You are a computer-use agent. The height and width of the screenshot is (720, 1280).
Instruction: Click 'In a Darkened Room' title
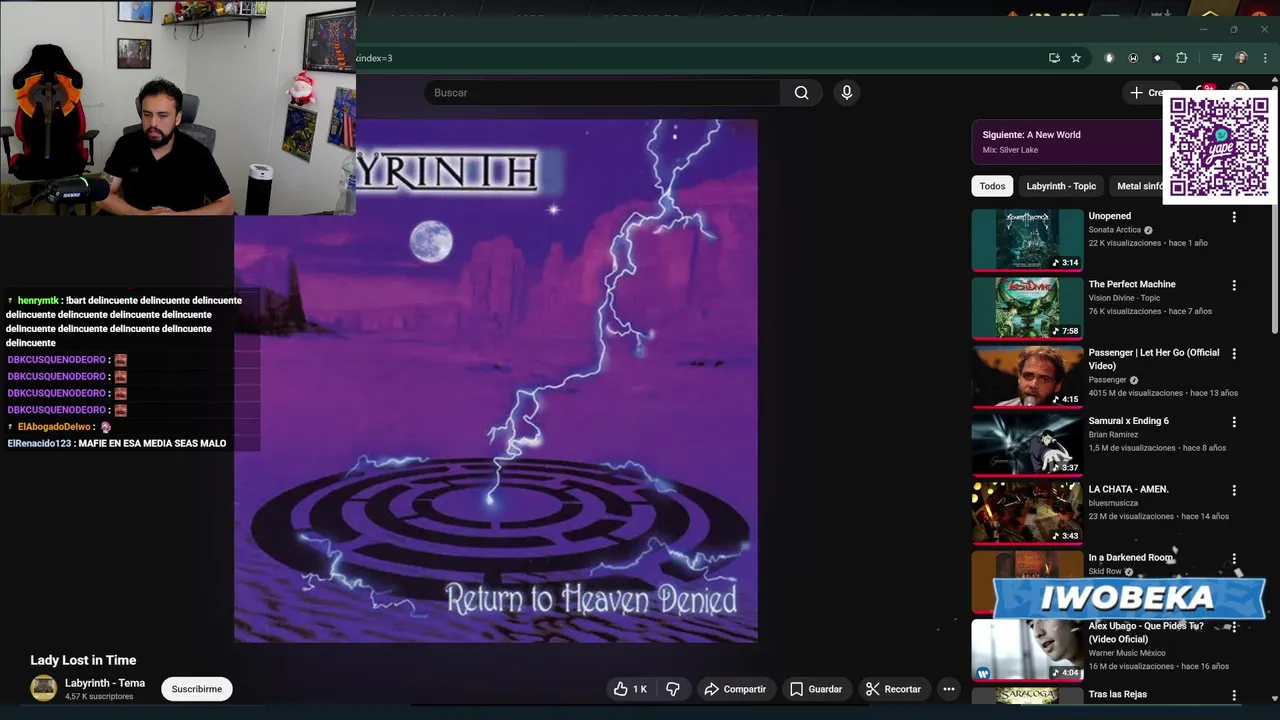pyautogui.click(x=1130, y=557)
